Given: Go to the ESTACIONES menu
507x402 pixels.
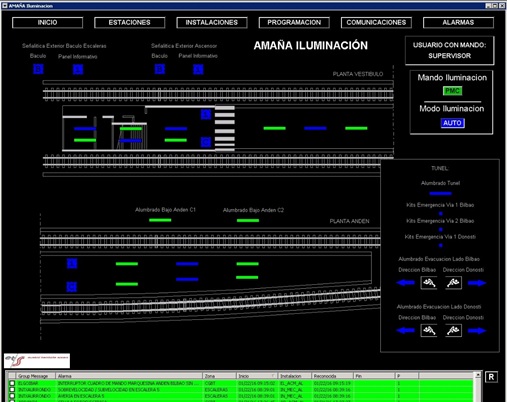Looking at the screenshot, I should (129, 23).
